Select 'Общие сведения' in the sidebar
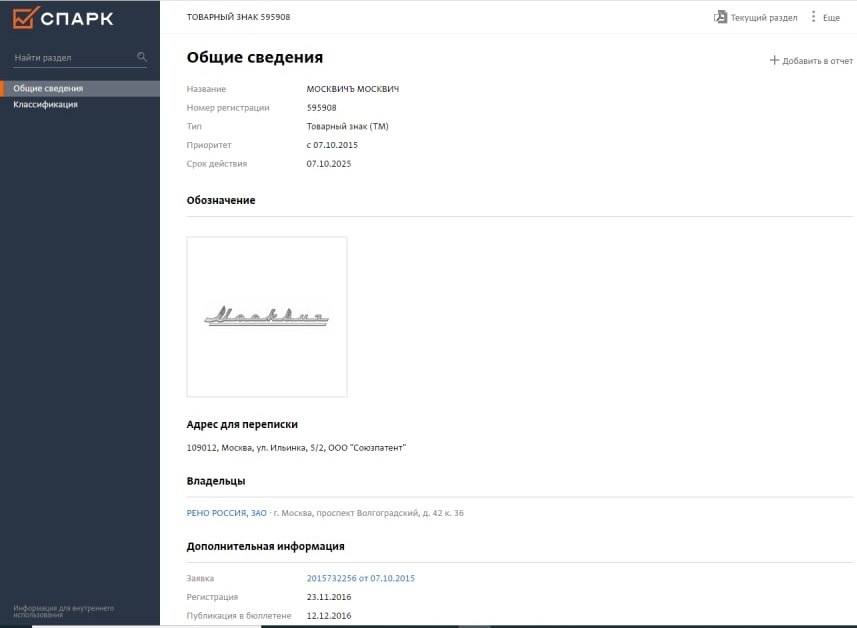The width and height of the screenshot is (857, 628). coord(80,89)
